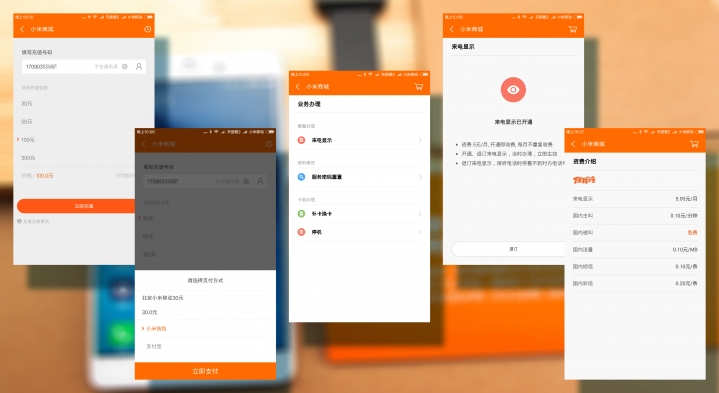
Task: Tap 小米商城 title on the 业务办理 screen
Action: pos(318,86)
